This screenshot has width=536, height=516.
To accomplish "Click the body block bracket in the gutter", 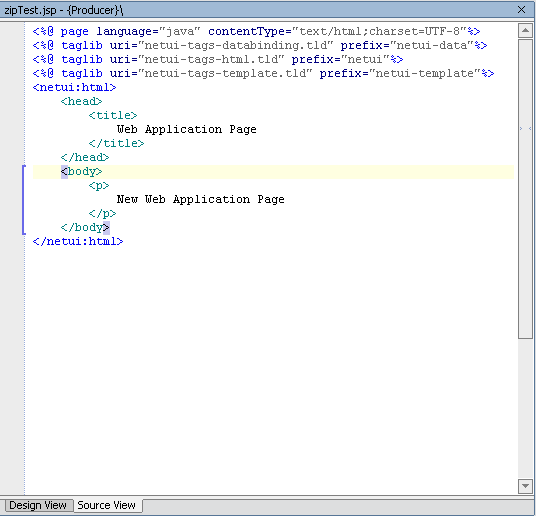I will (24, 200).
